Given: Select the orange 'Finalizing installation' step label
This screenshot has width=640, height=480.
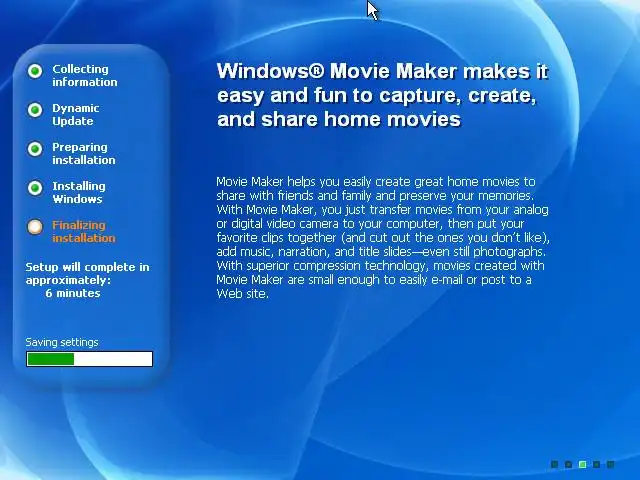Looking at the screenshot, I should pyautogui.click(x=84, y=231).
